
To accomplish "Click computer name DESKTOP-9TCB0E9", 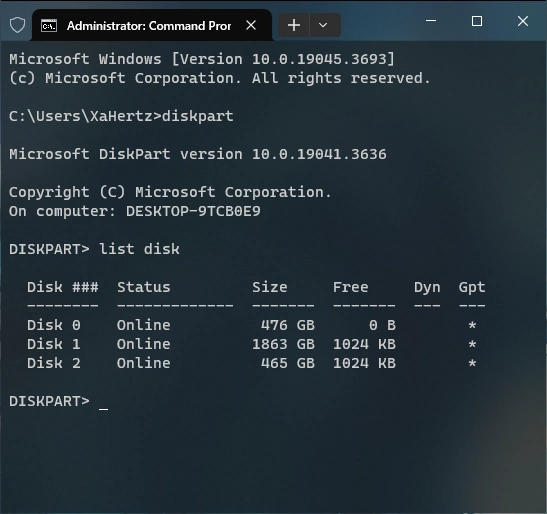I will (x=193, y=211).
